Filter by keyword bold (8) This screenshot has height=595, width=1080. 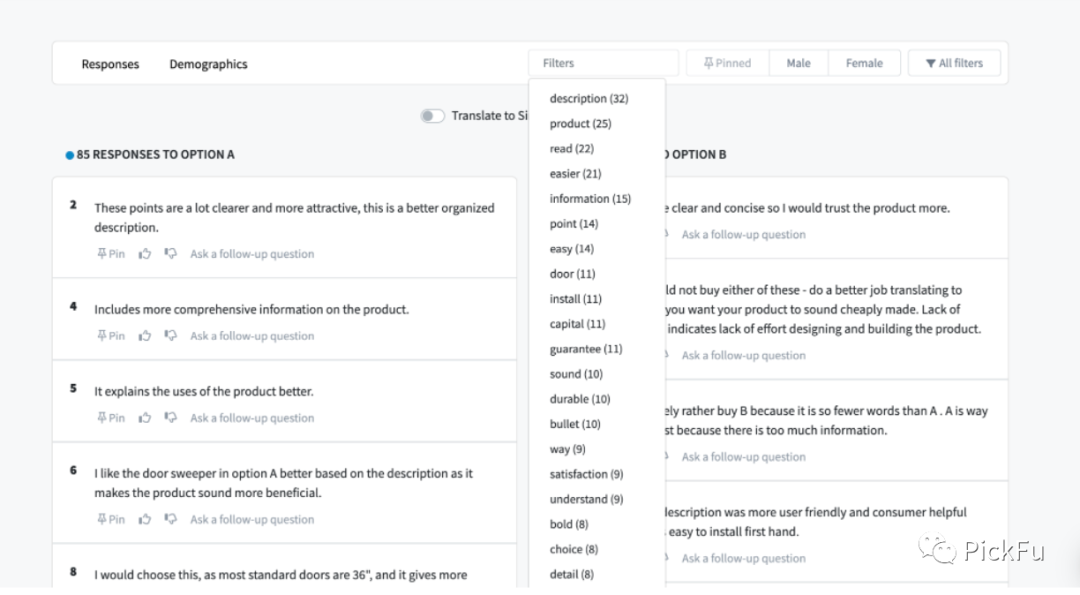569,524
